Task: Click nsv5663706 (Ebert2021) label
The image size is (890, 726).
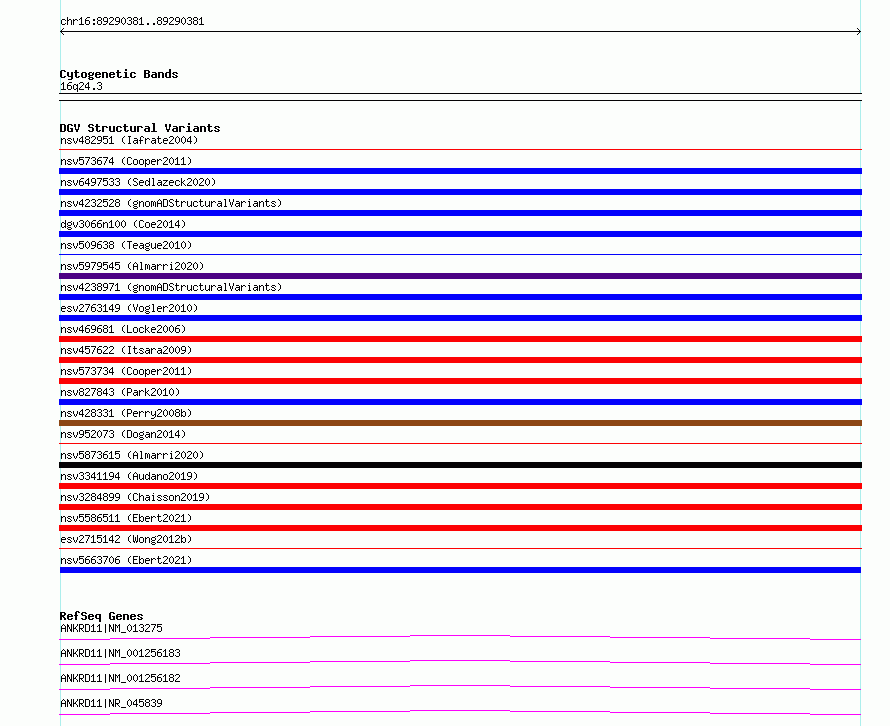Action: click(126, 560)
